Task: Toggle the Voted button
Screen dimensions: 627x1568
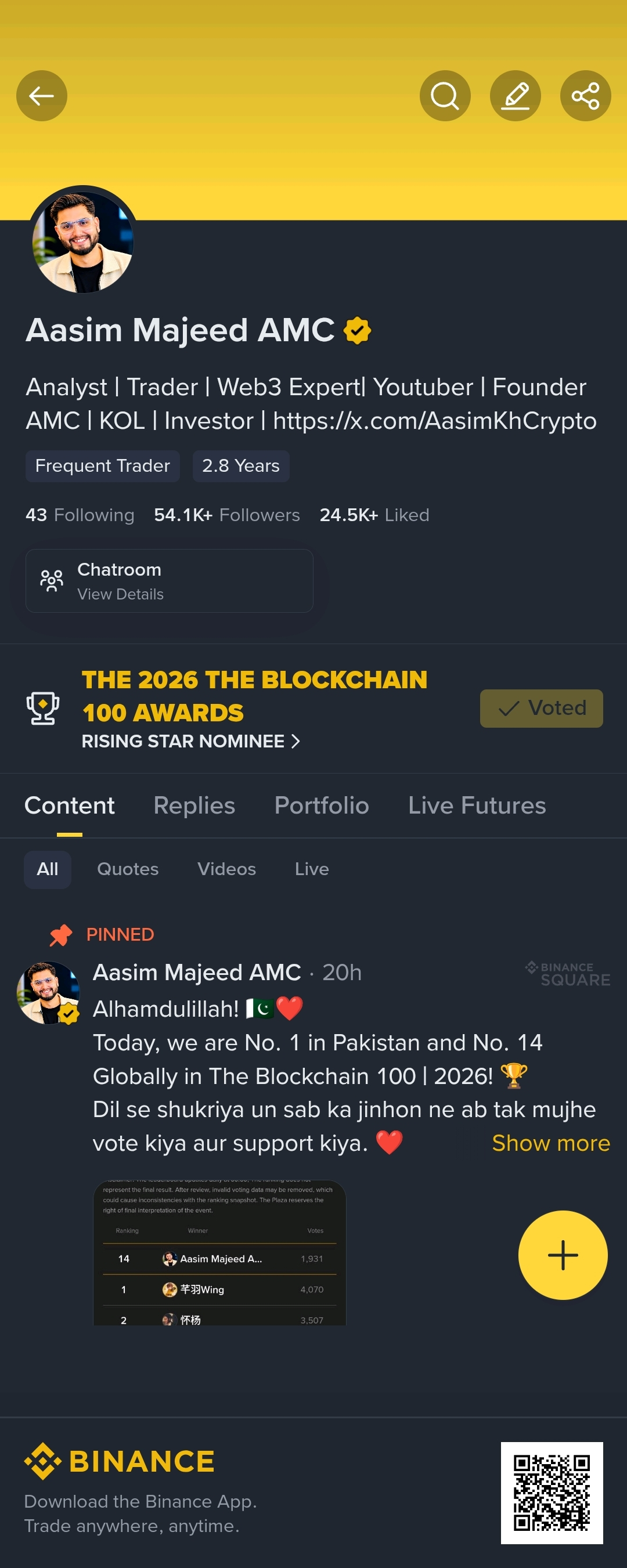Action: coord(541,708)
